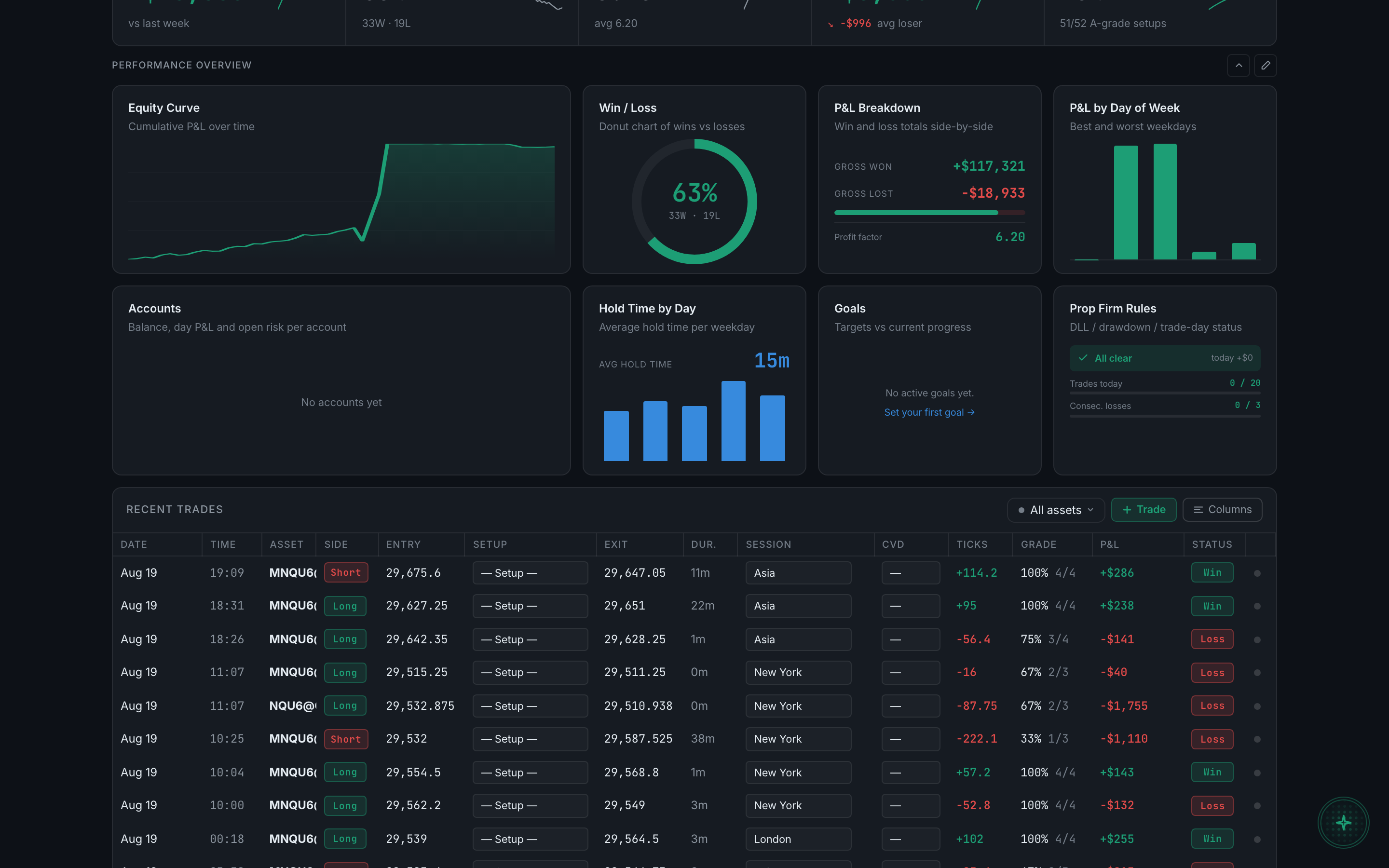Open the sparkle assistant floating button
The image size is (1389, 868).
pos(1343,823)
